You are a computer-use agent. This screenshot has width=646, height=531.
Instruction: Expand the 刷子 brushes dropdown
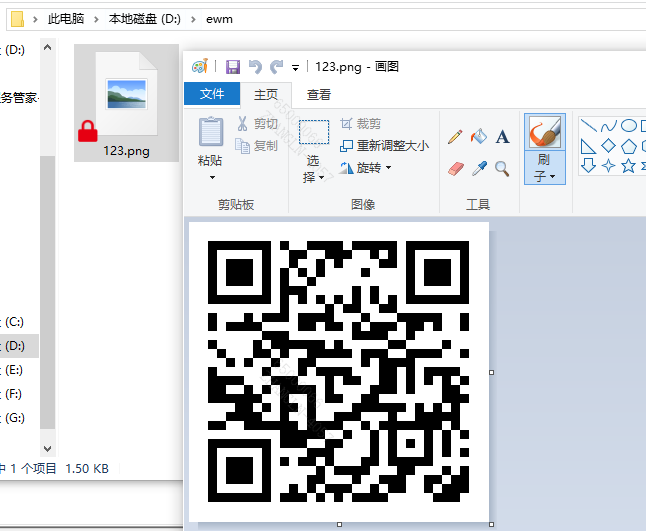click(545, 167)
